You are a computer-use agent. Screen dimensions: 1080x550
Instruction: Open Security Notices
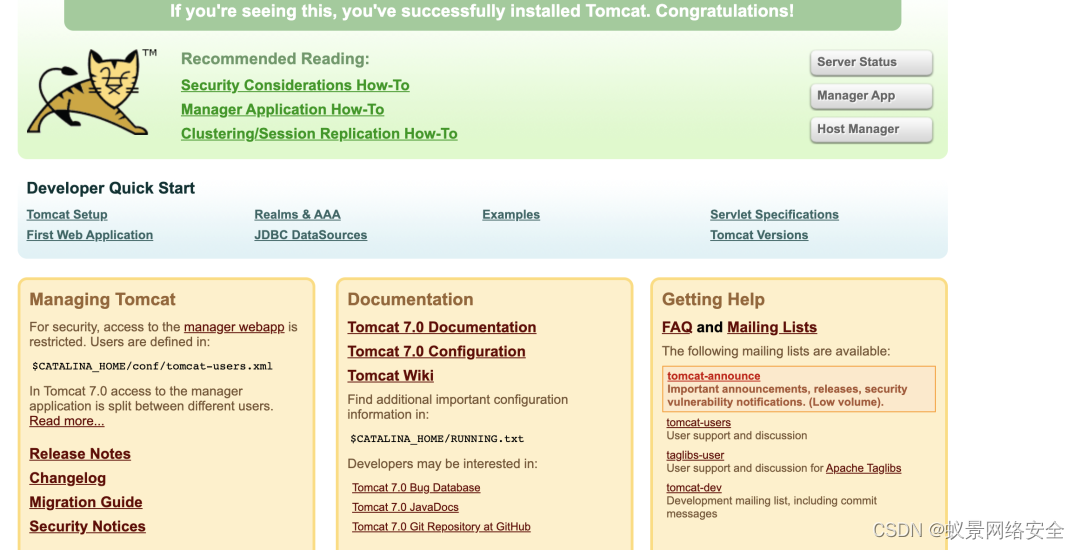pyautogui.click(x=87, y=527)
